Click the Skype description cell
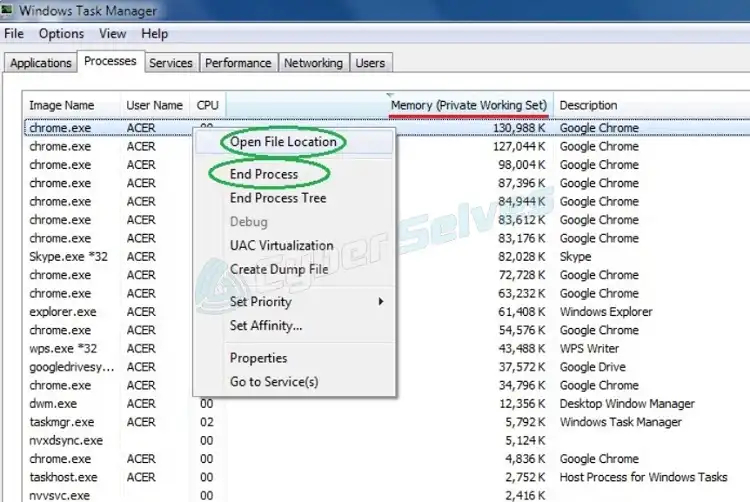 [575, 257]
